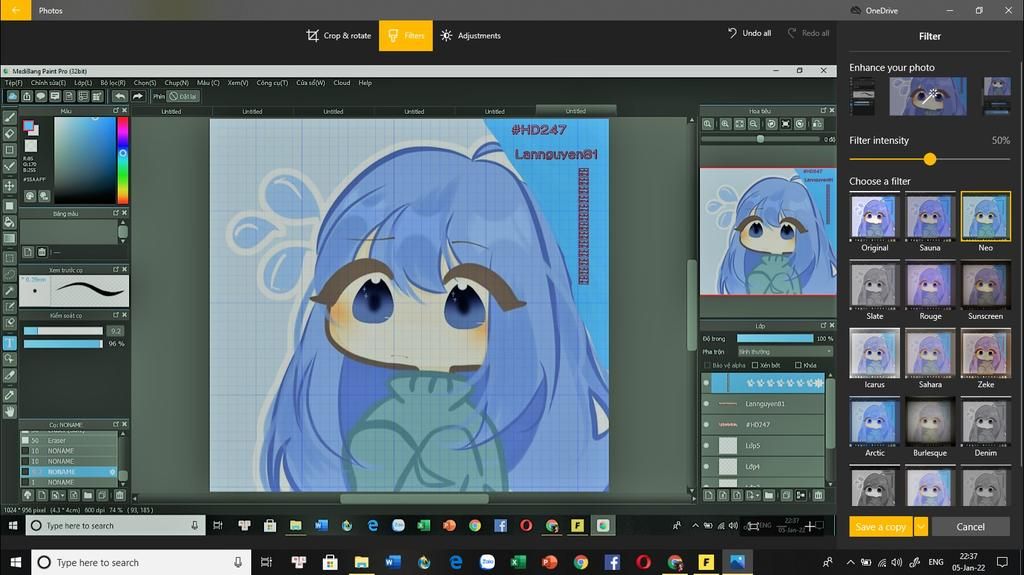Screen dimensions: 1024x575
Task: Toggle the Xén bớt checkbox
Action: click(755, 365)
